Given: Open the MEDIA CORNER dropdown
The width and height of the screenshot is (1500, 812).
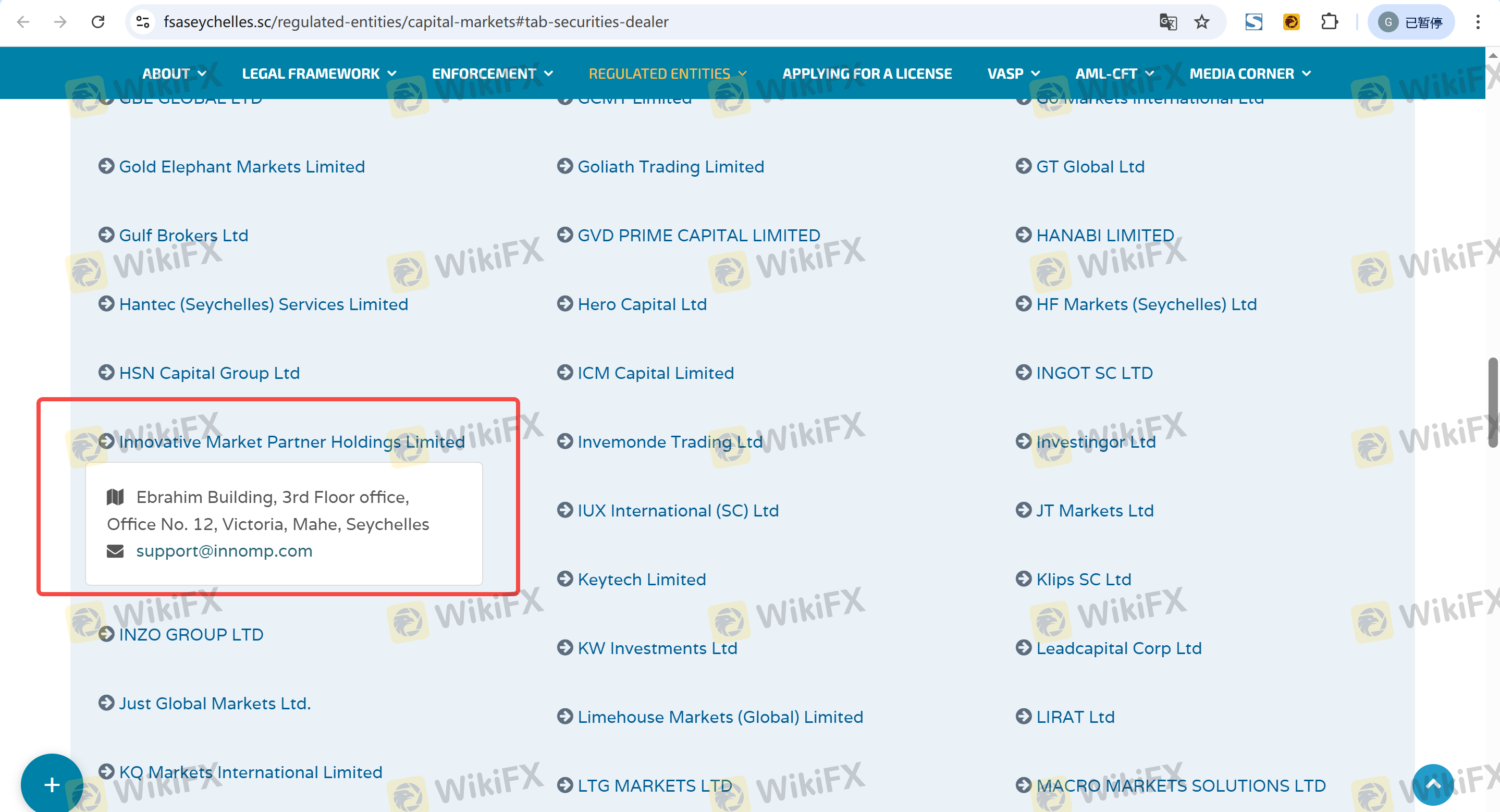Looking at the screenshot, I should click(x=1250, y=74).
